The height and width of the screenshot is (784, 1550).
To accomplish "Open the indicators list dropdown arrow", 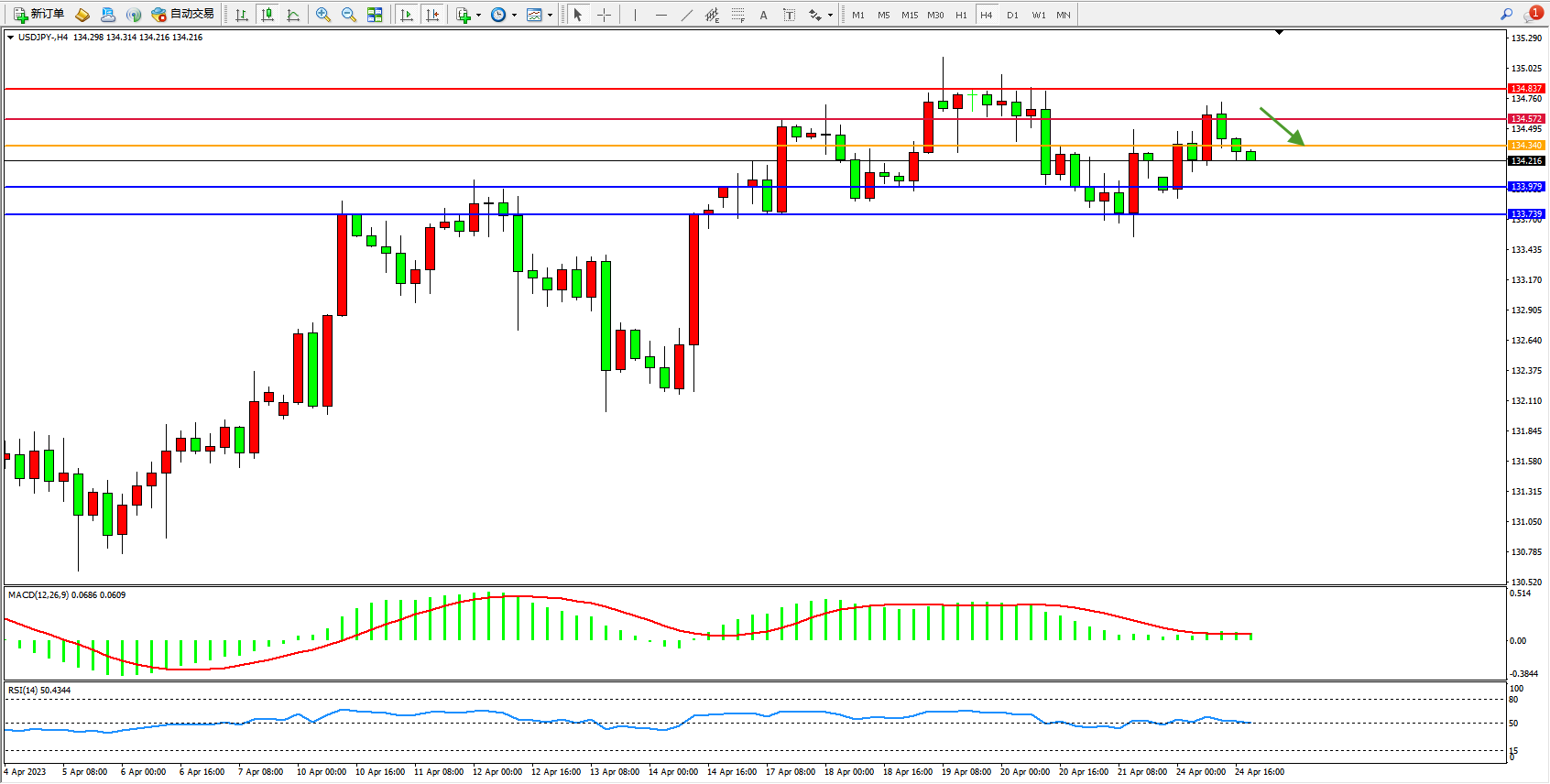I will pos(478,15).
